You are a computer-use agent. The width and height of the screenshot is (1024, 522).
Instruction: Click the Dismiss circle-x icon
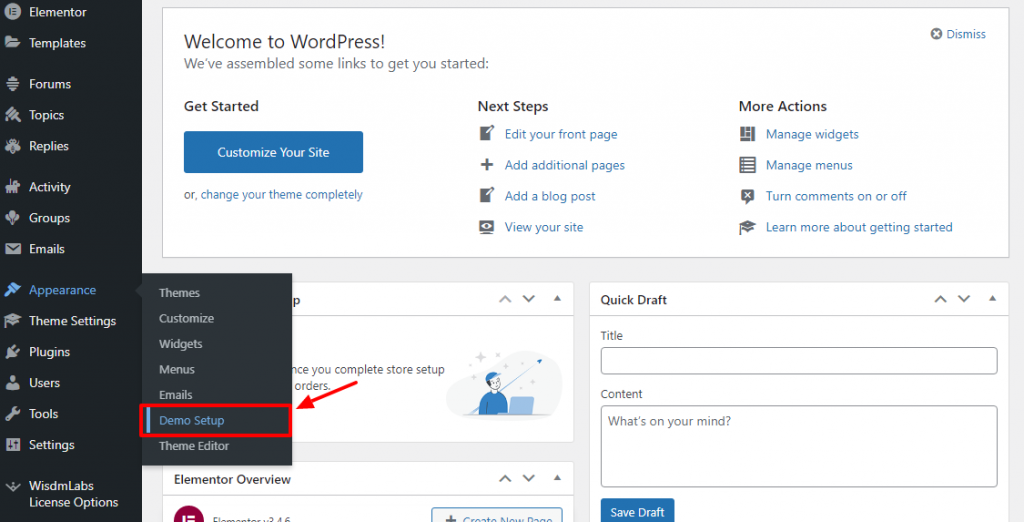pyautogui.click(x=936, y=34)
